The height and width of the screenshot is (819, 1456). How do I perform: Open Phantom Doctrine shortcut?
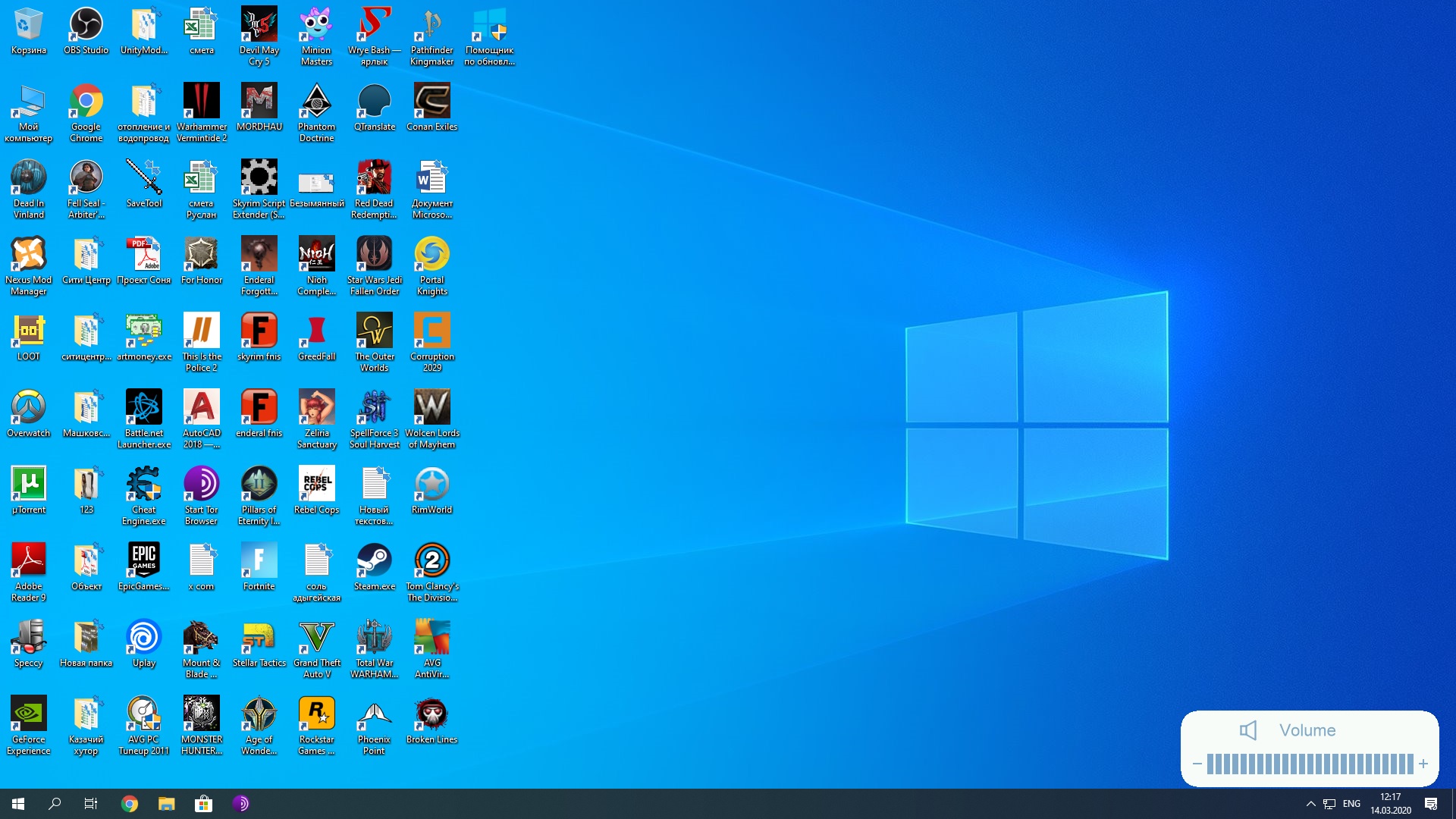coord(316,113)
